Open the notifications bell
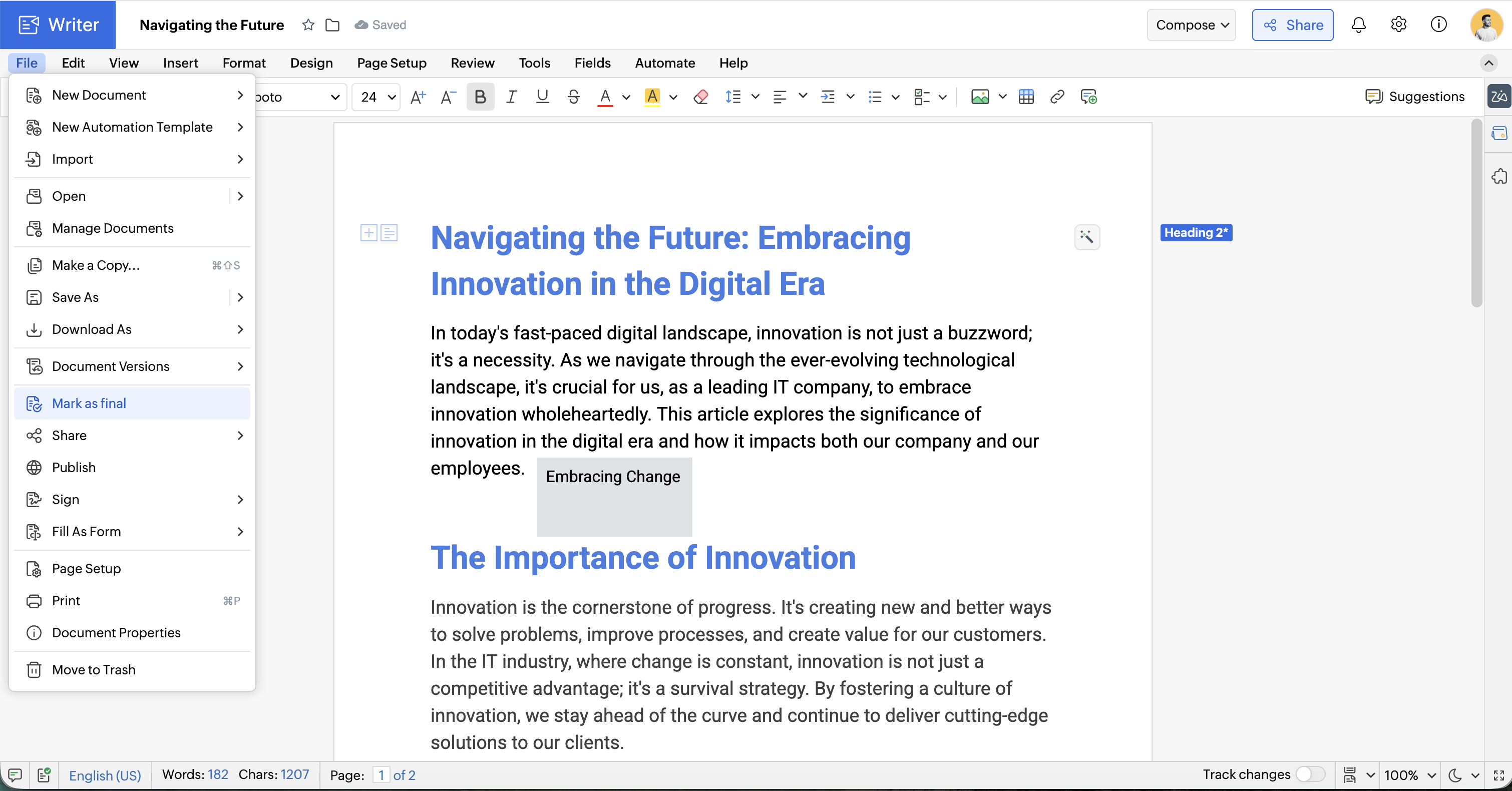The width and height of the screenshot is (1512, 791). (1358, 25)
